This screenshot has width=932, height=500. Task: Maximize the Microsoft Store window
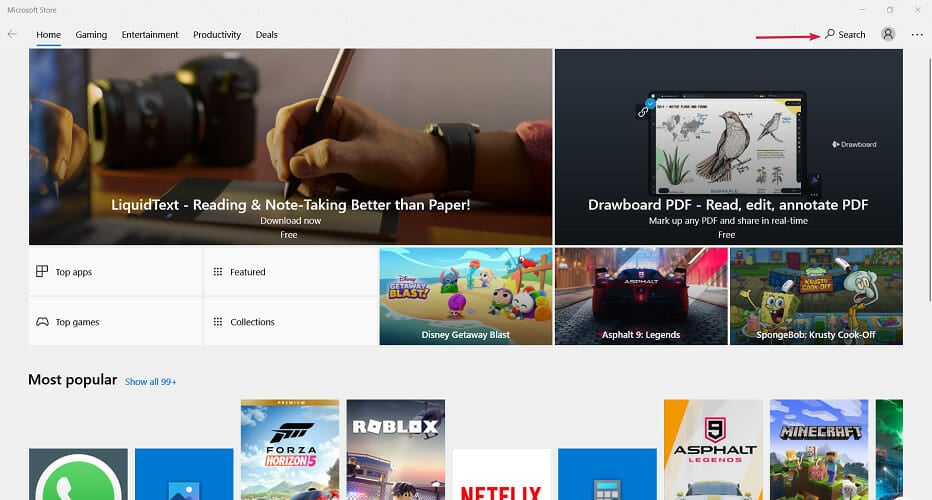(890, 10)
